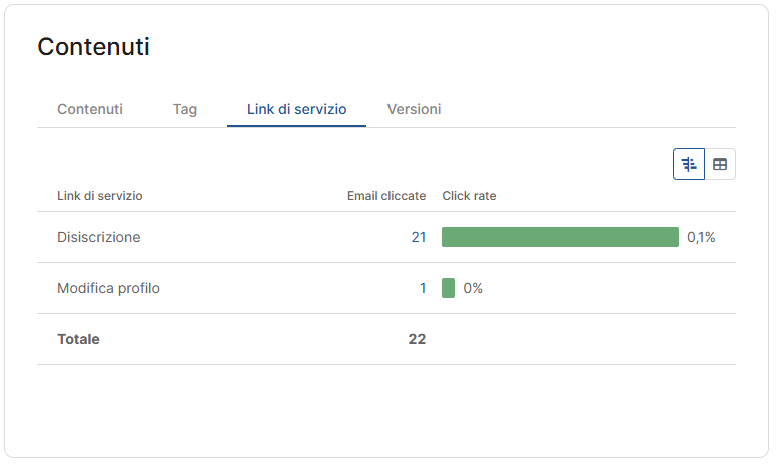
Task: Click the Modifica profilo small green bar
Action: click(448, 288)
